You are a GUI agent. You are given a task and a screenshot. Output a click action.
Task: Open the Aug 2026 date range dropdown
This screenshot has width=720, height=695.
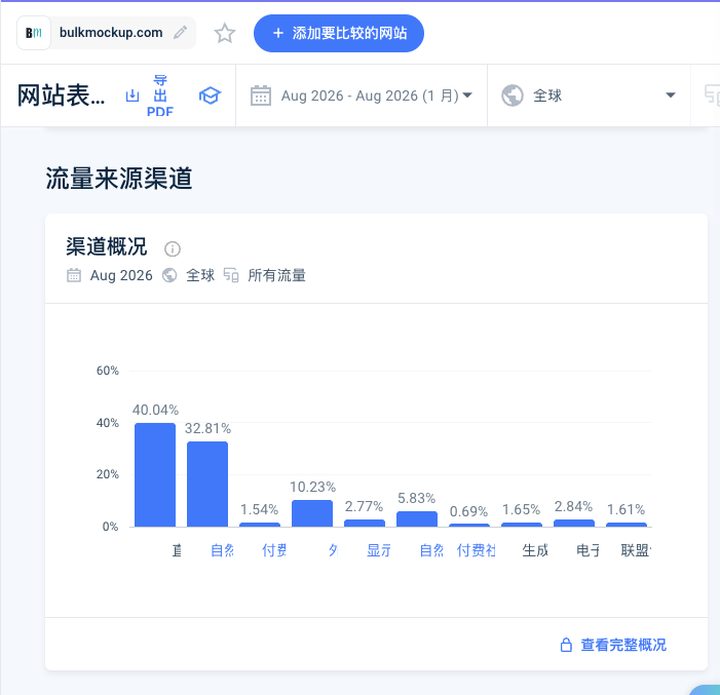[x=361, y=95]
